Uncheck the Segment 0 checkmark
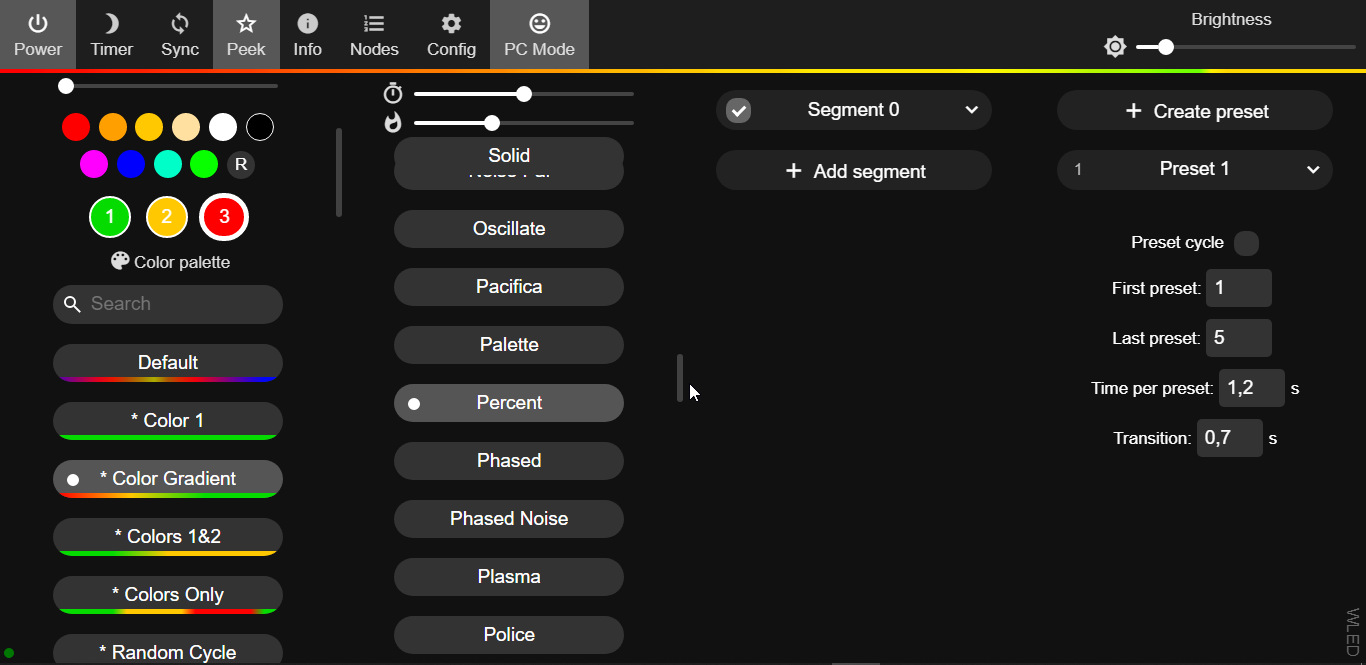Image resolution: width=1366 pixels, height=665 pixels. [738, 110]
